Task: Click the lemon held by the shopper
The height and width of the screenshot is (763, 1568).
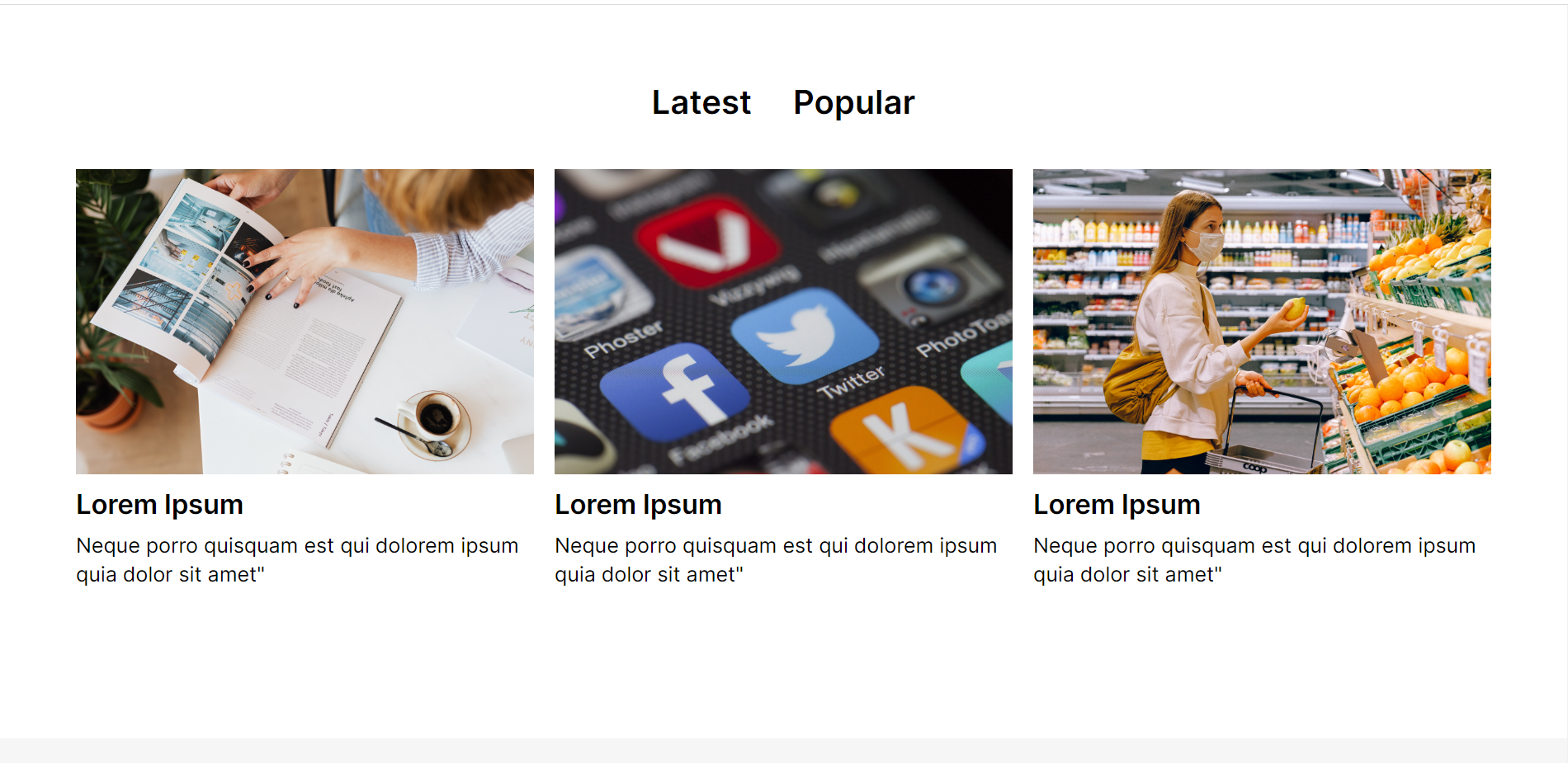Action: tap(1296, 308)
